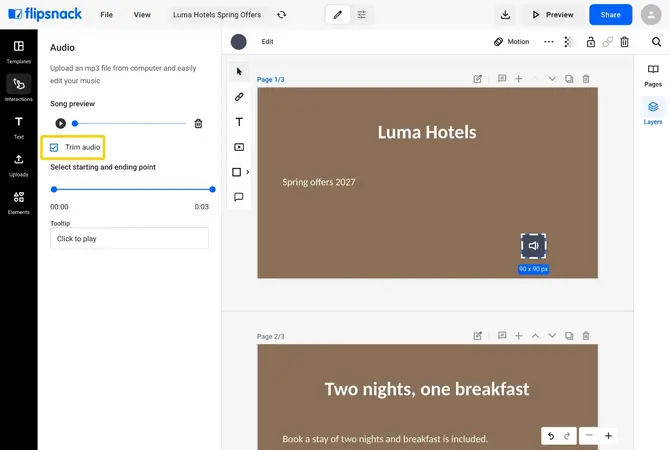Open search with magnifier icon
The image size is (670, 450).
[656, 42]
